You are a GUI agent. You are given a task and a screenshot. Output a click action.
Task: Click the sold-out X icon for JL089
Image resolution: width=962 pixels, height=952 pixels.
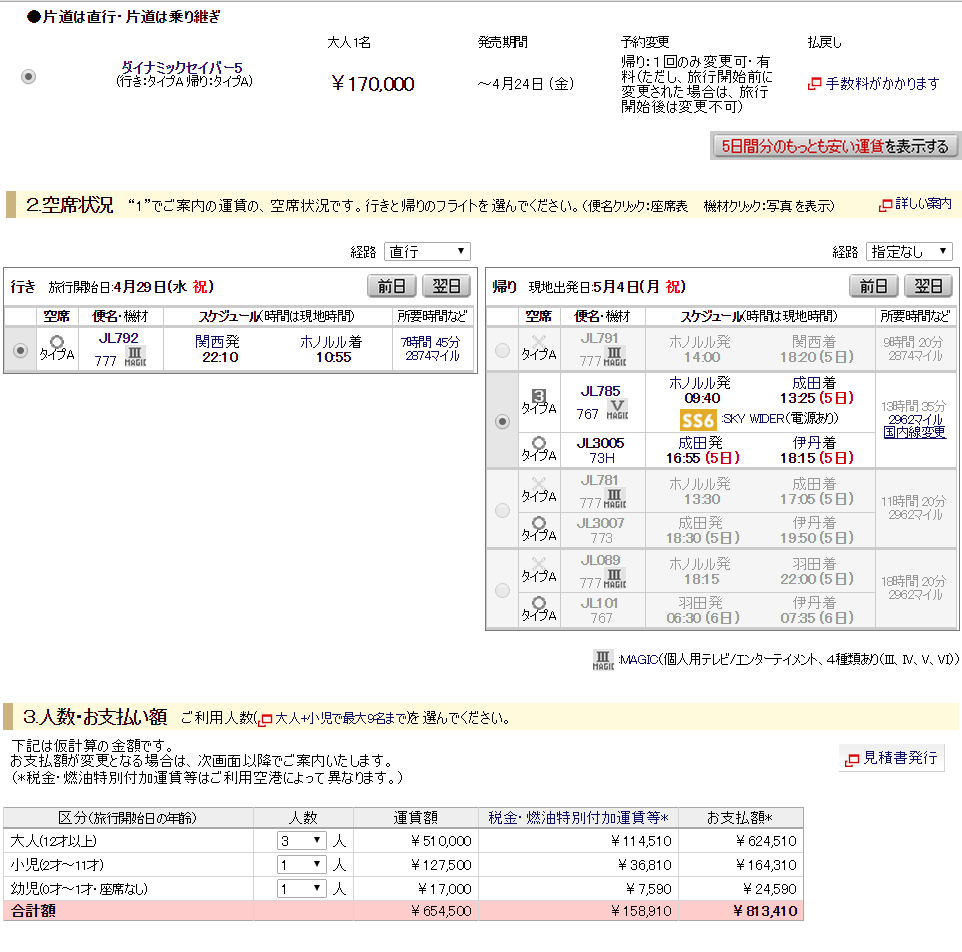pyautogui.click(x=539, y=563)
